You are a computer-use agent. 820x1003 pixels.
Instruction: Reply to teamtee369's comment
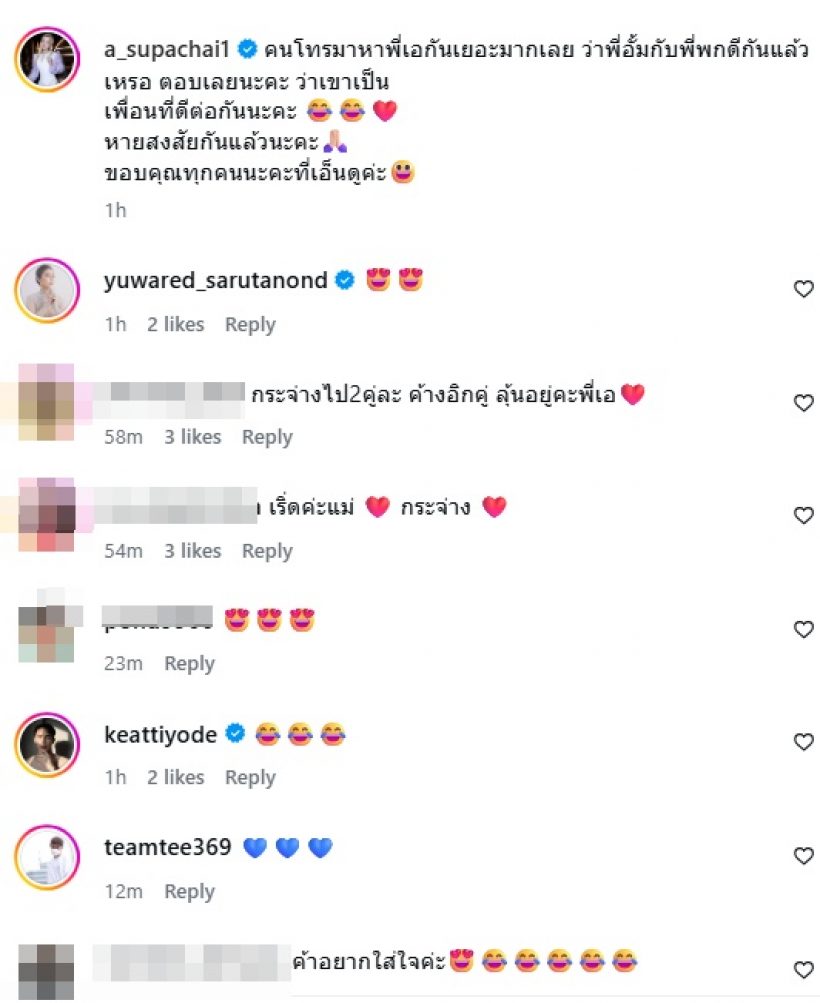189,891
